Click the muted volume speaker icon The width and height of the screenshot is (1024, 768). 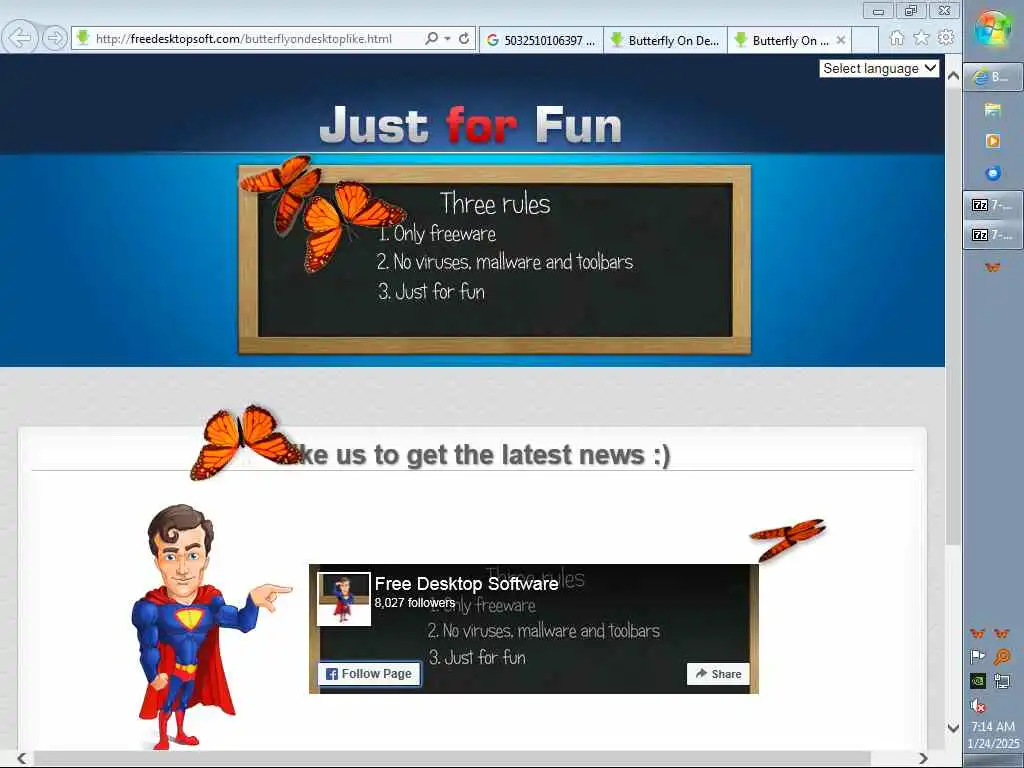pyautogui.click(x=978, y=706)
